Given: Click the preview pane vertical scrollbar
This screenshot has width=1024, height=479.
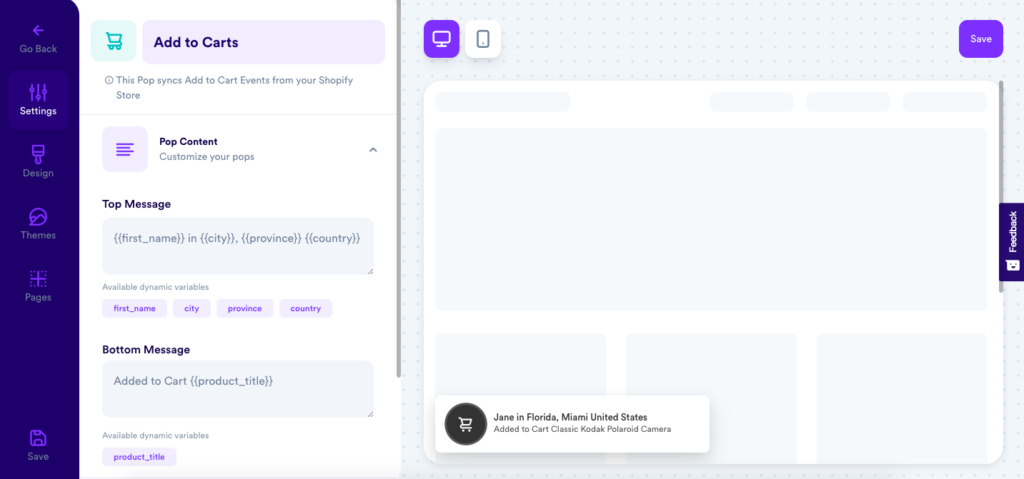Looking at the screenshot, I should 1002,187.
